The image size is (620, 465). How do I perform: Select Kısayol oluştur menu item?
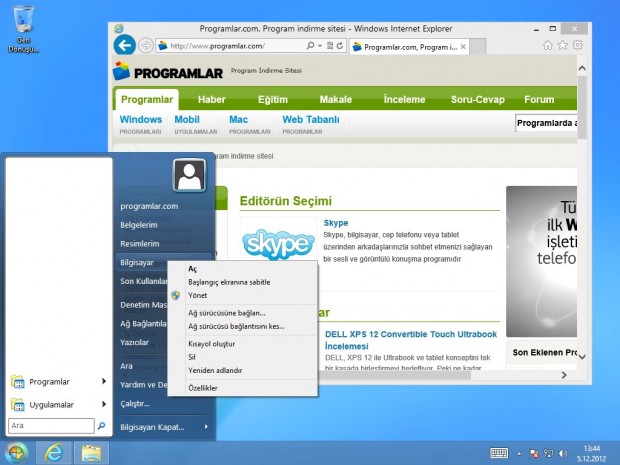243,344
